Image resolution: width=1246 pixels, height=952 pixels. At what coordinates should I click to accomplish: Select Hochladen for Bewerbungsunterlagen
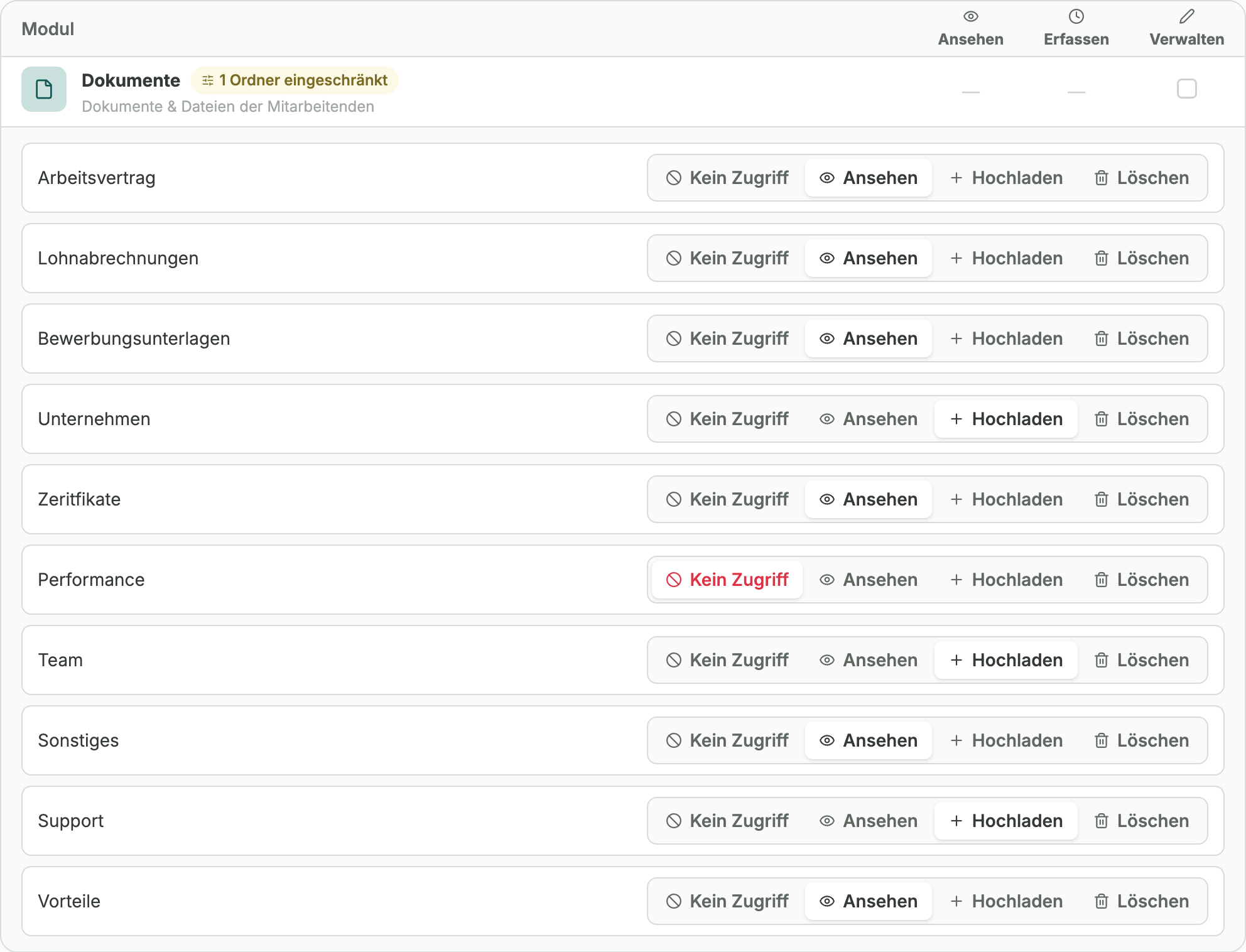coord(1006,338)
